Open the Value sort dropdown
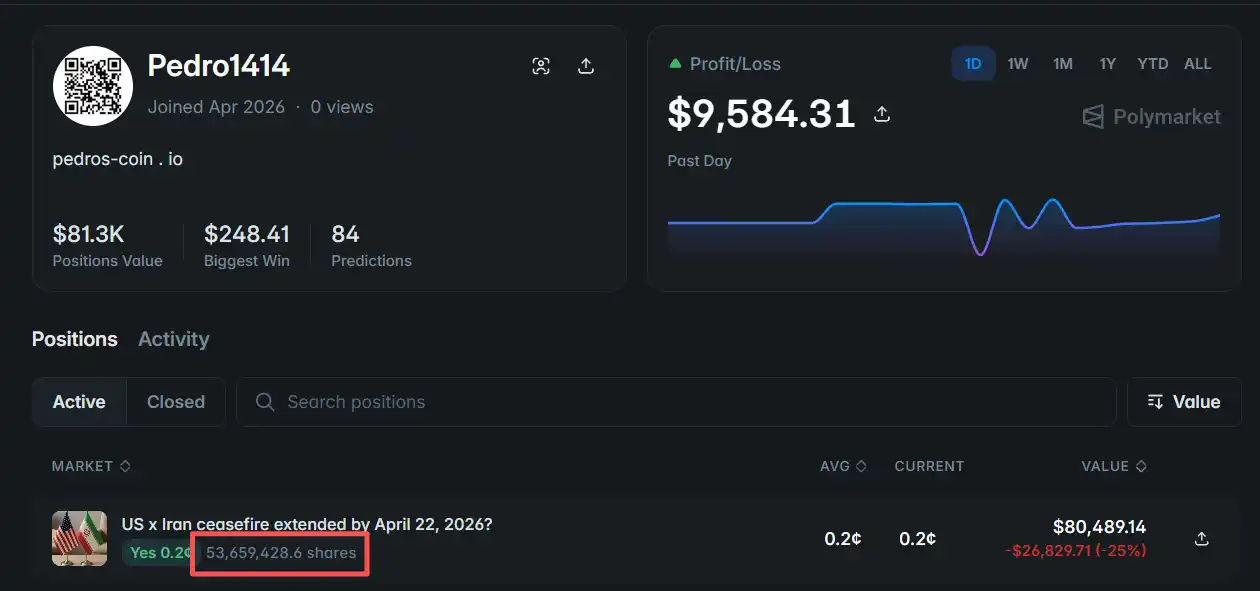The image size is (1260, 591). pos(1184,402)
